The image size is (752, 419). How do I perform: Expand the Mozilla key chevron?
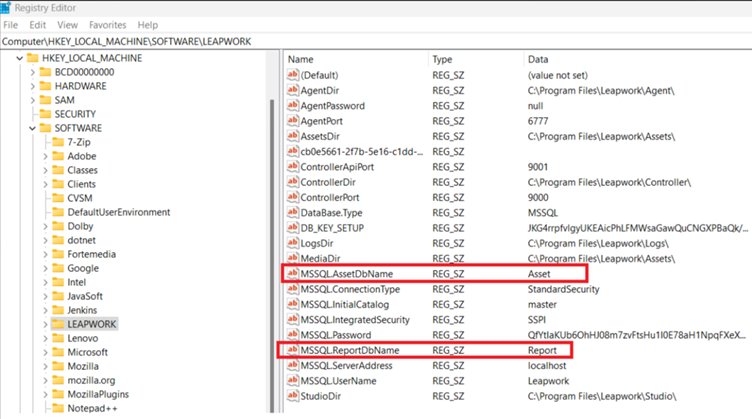[x=46, y=366]
